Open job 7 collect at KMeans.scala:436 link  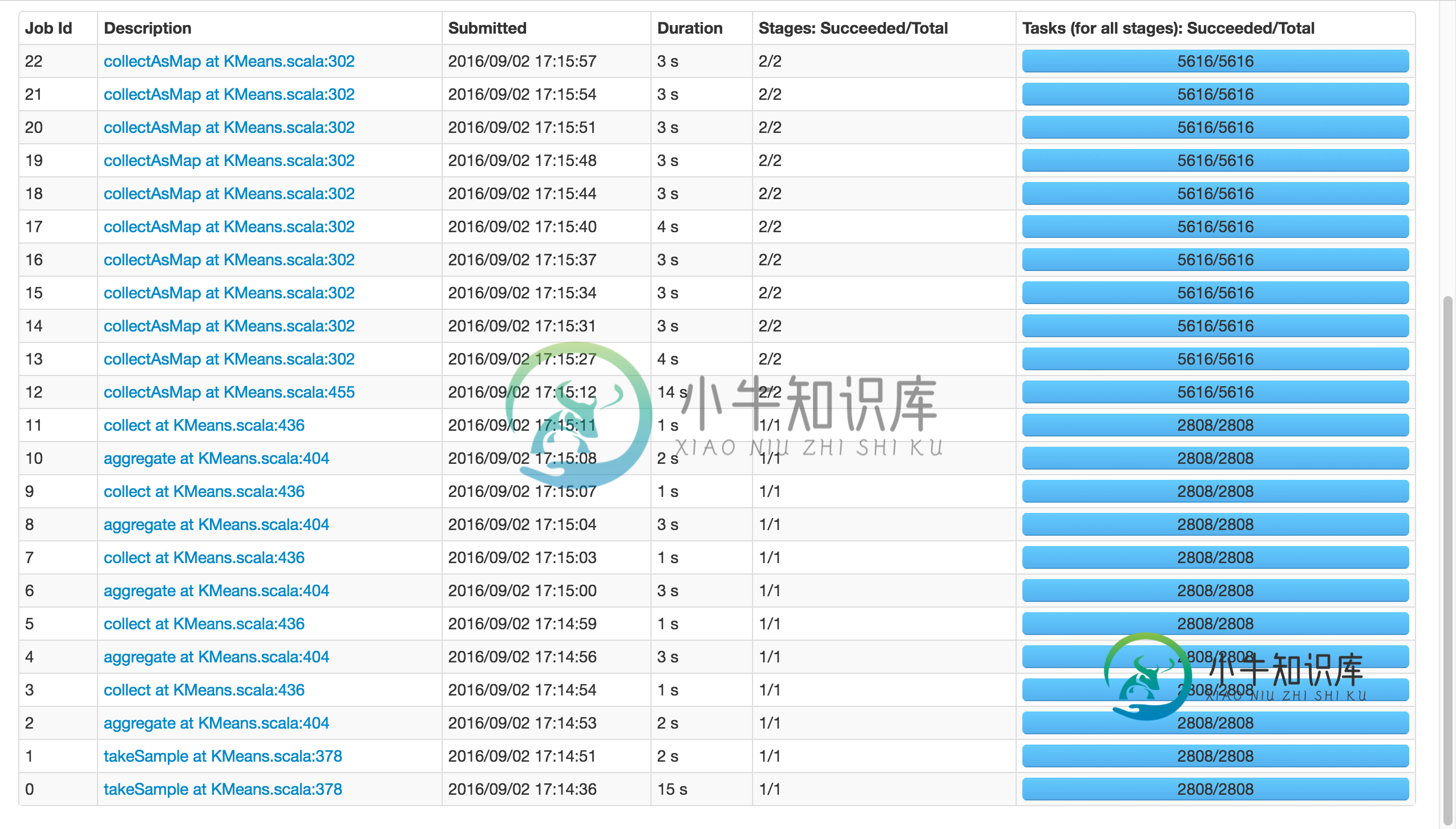(204, 557)
